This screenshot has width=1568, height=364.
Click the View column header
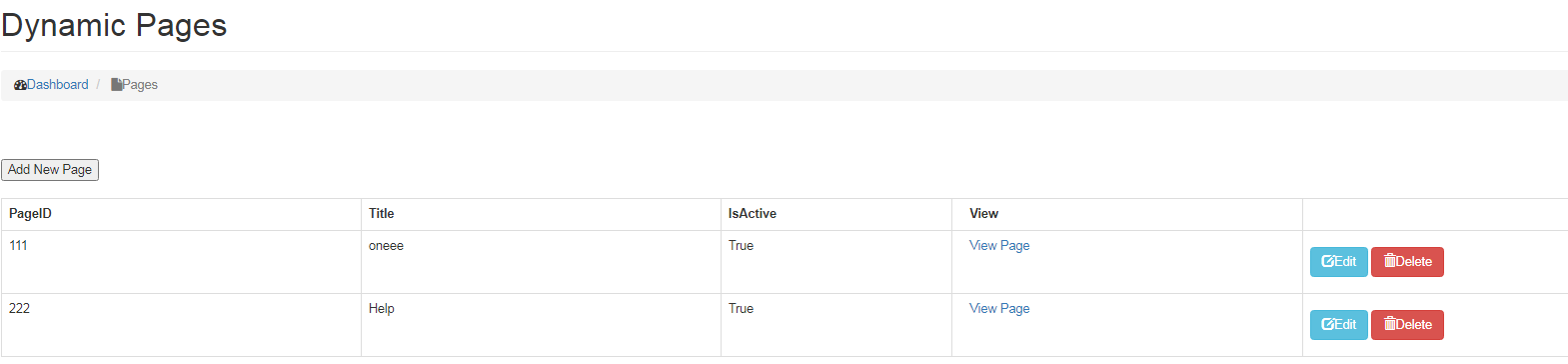coord(983,214)
